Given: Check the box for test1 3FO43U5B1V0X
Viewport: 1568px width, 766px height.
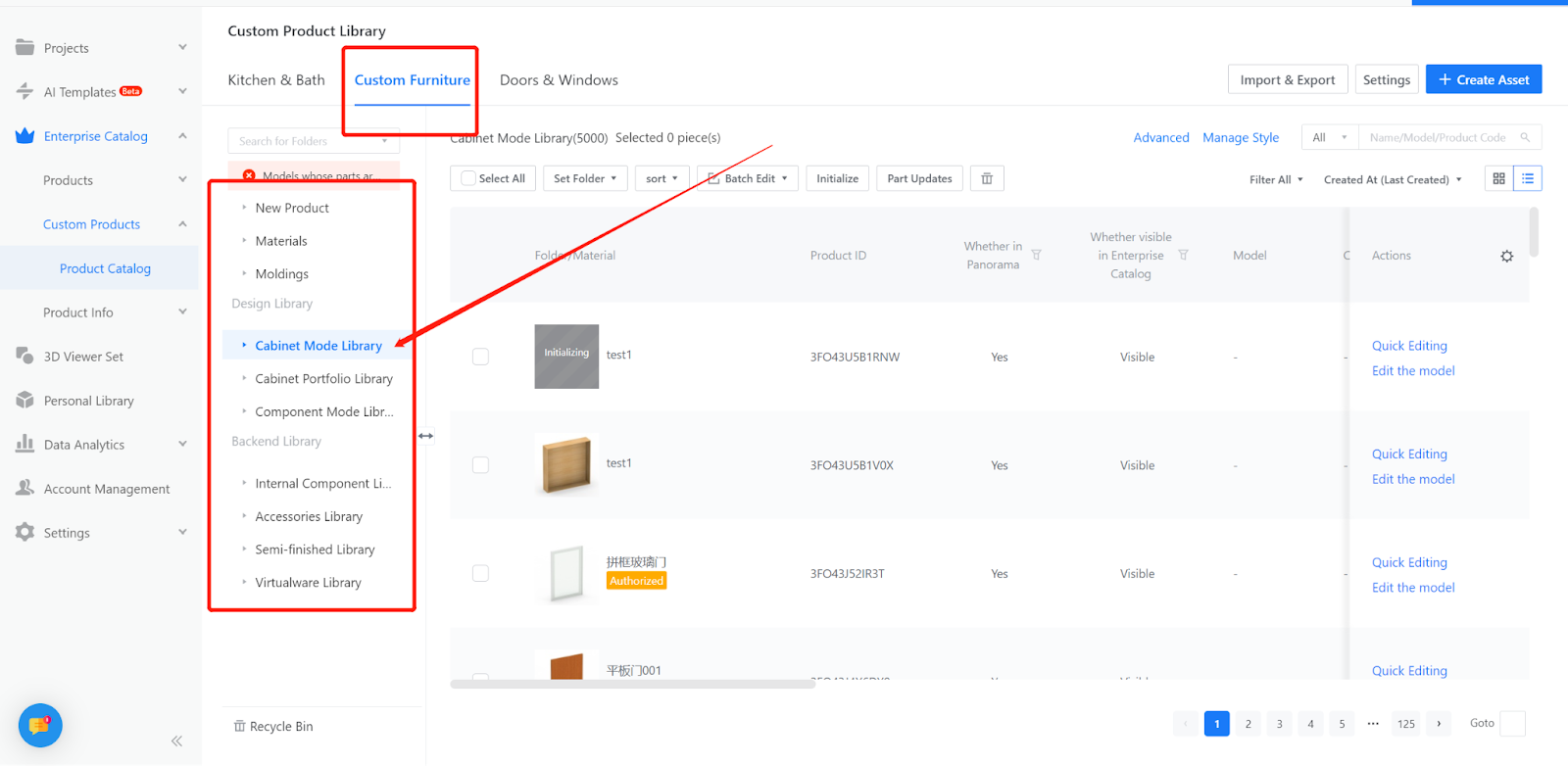Looking at the screenshot, I should coord(480,465).
